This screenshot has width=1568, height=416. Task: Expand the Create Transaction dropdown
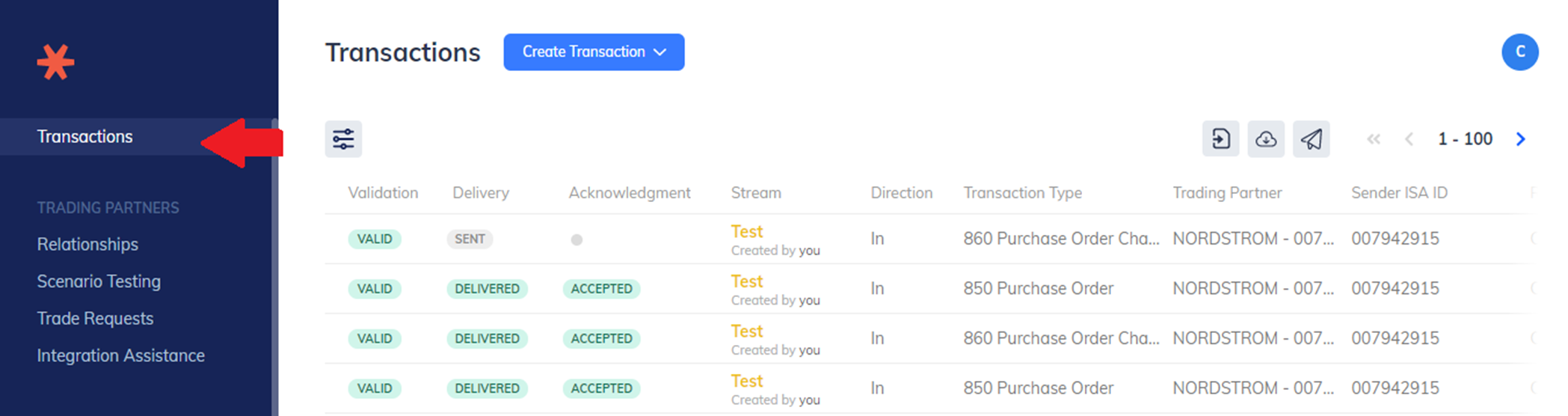pos(594,52)
